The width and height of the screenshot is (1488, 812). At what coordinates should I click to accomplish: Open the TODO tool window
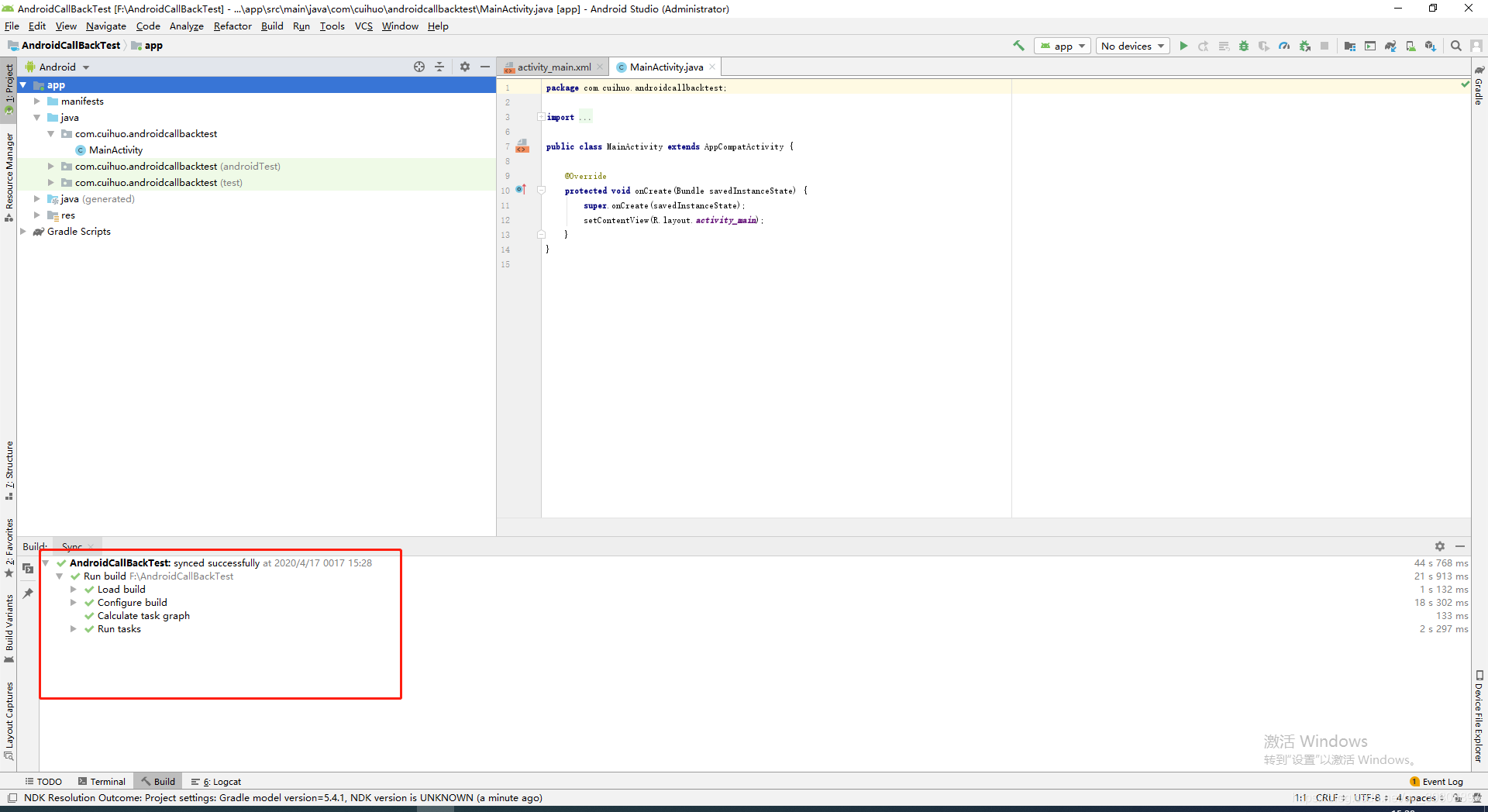43,782
